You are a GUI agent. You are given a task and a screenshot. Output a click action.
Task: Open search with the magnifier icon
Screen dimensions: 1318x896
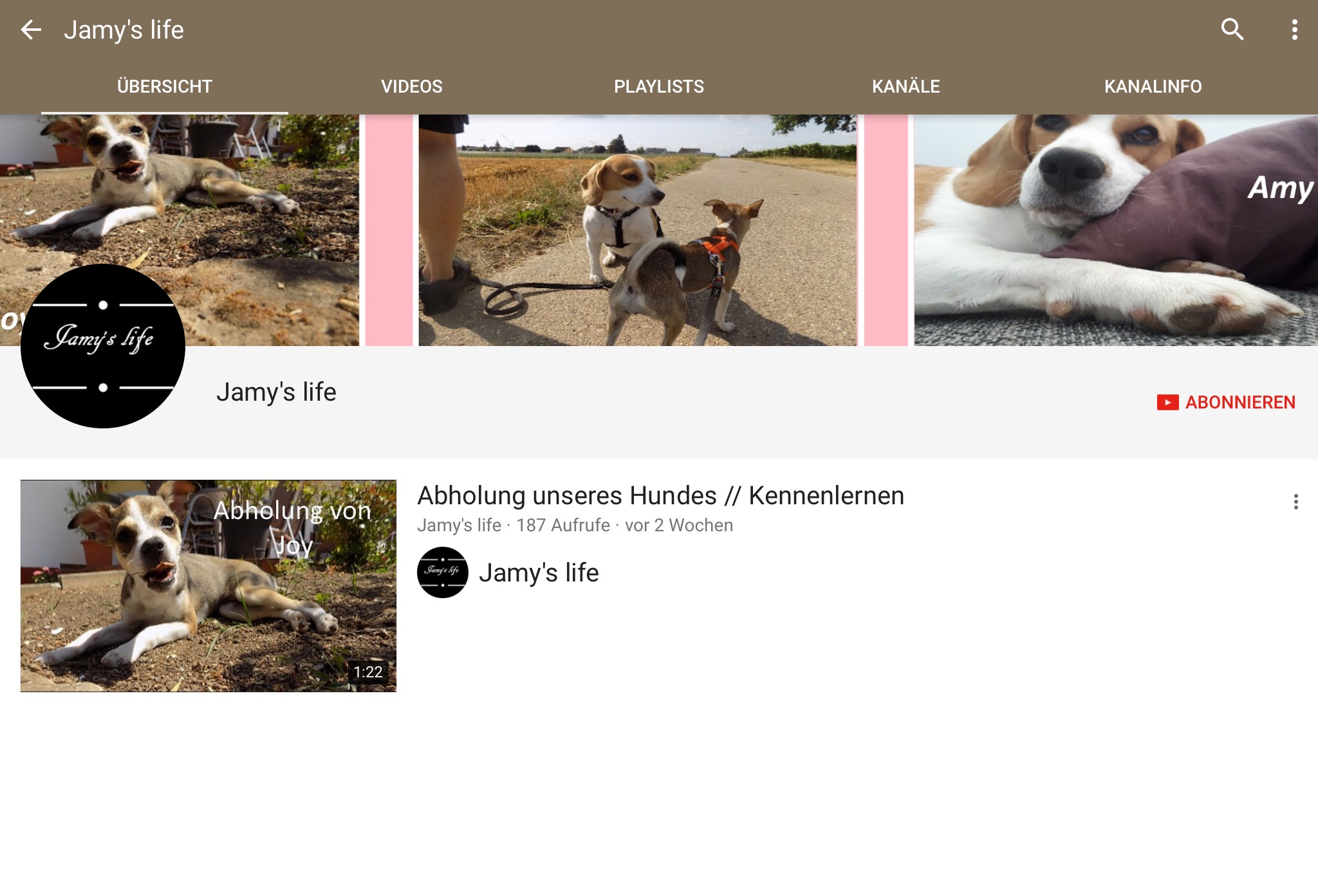(1232, 30)
